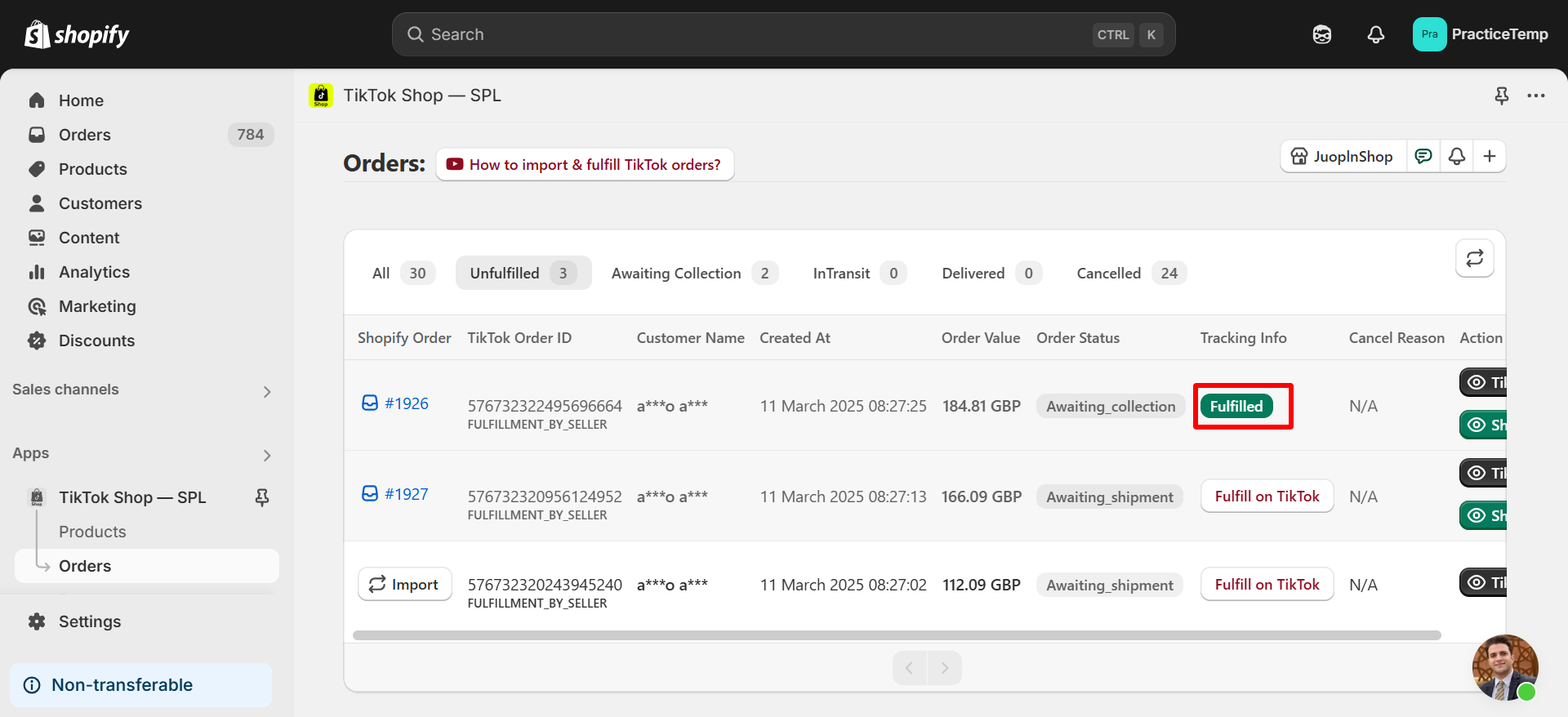The image size is (1568, 717).
Task: Unpin TikTok Shop app in sidebar
Action: [262, 497]
